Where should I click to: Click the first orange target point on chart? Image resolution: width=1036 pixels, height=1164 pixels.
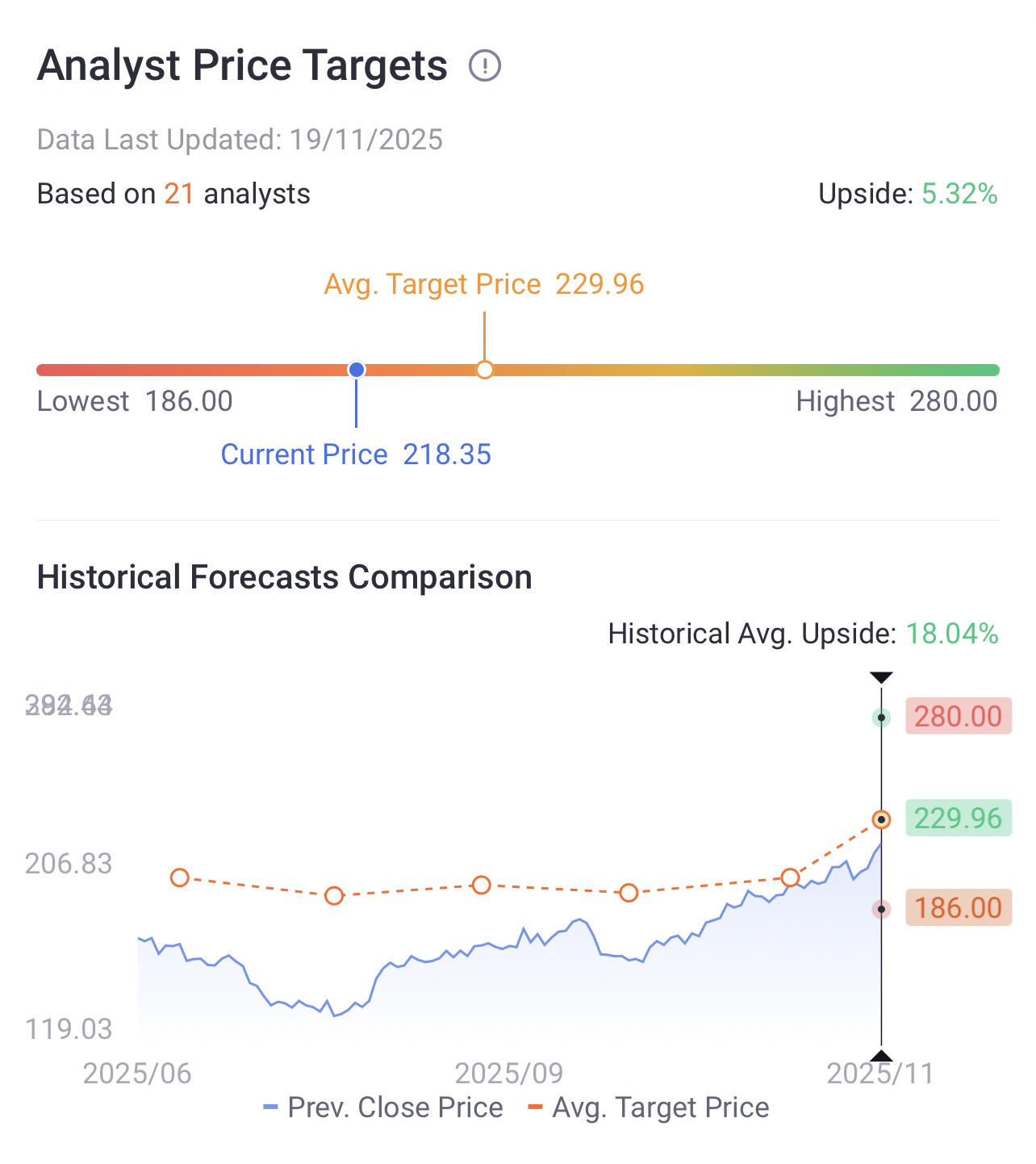coord(180,877)
